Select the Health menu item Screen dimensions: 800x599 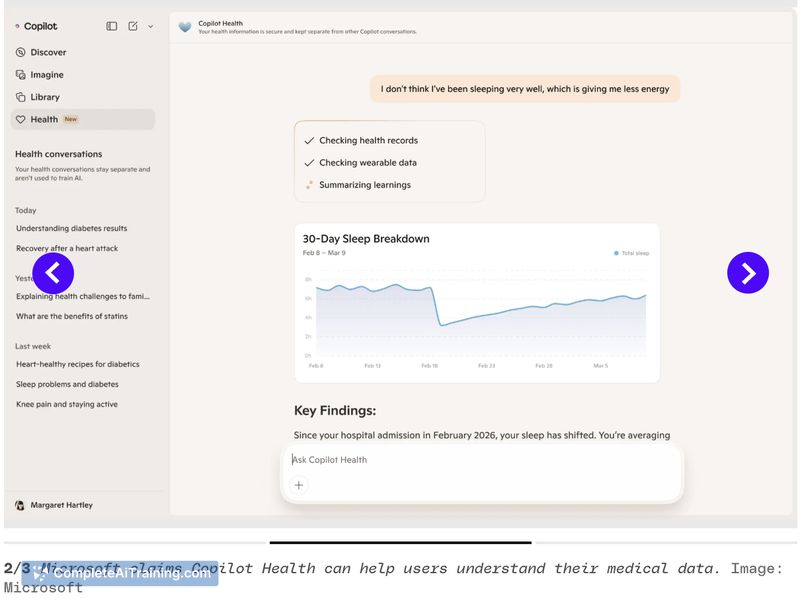coord(83,119)
